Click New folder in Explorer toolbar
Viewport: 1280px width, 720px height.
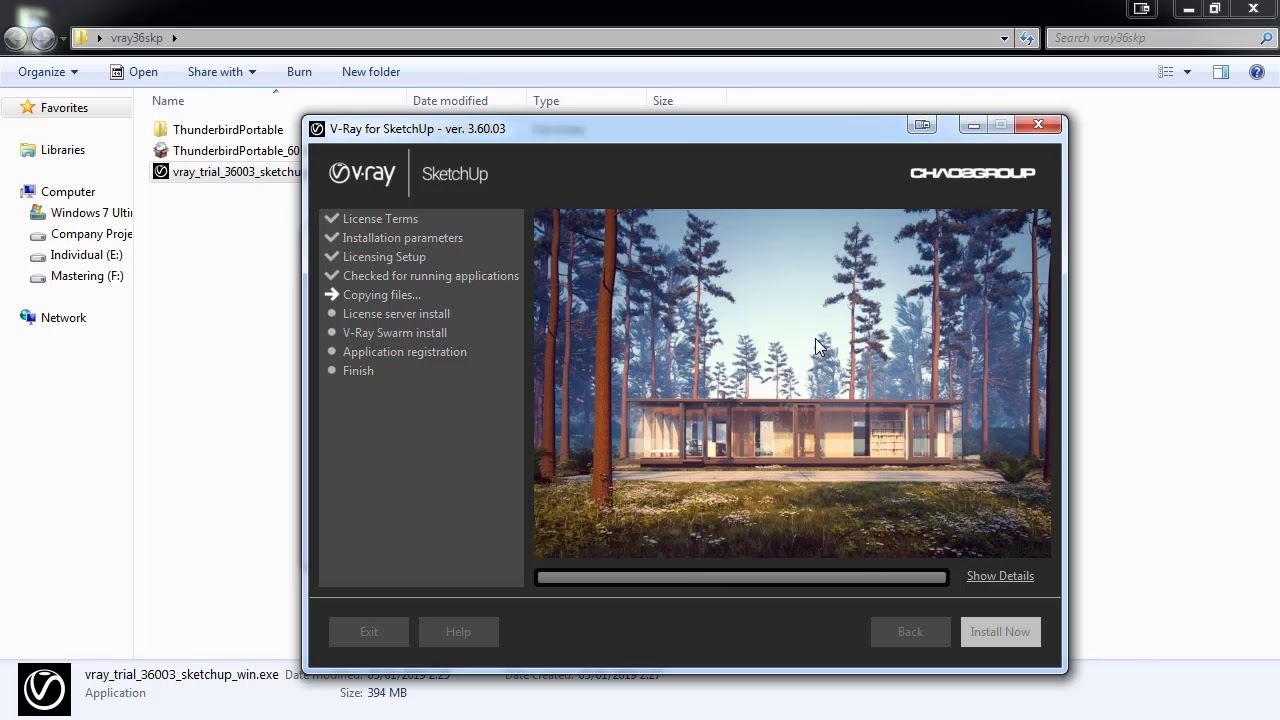[371, 72]
